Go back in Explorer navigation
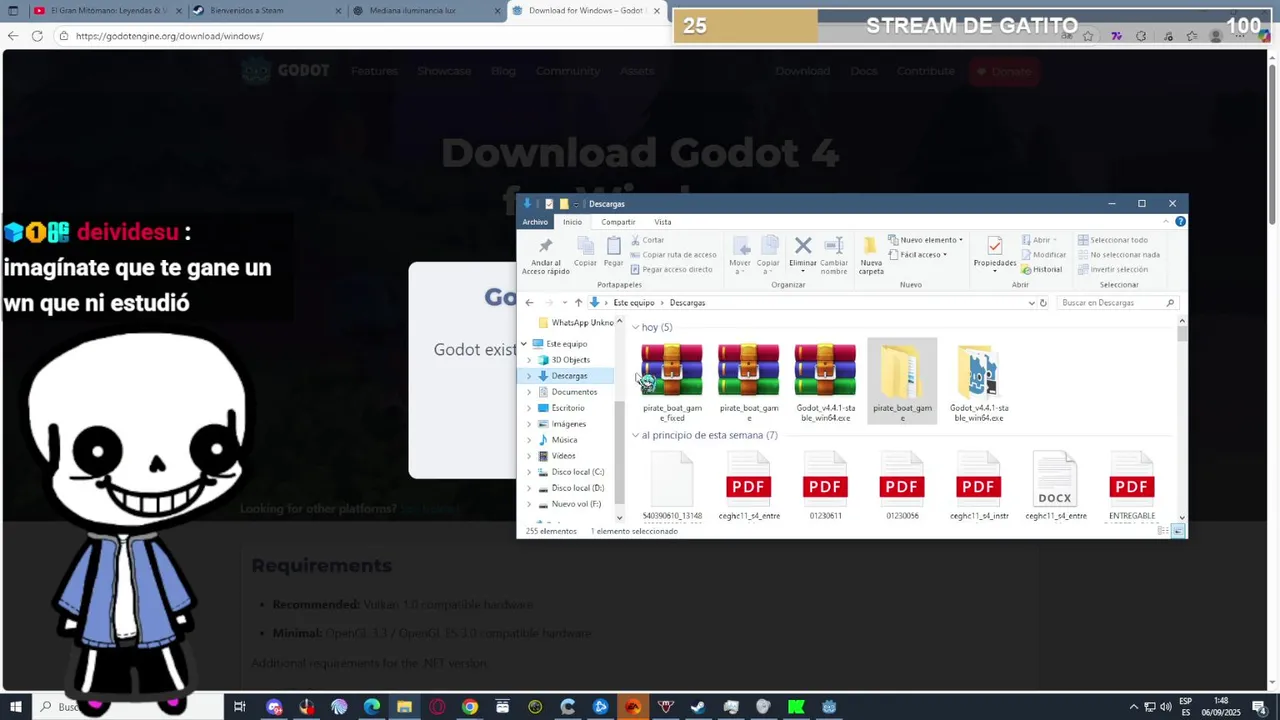Viewport: 1280px width, 720px height. point(529,302)
